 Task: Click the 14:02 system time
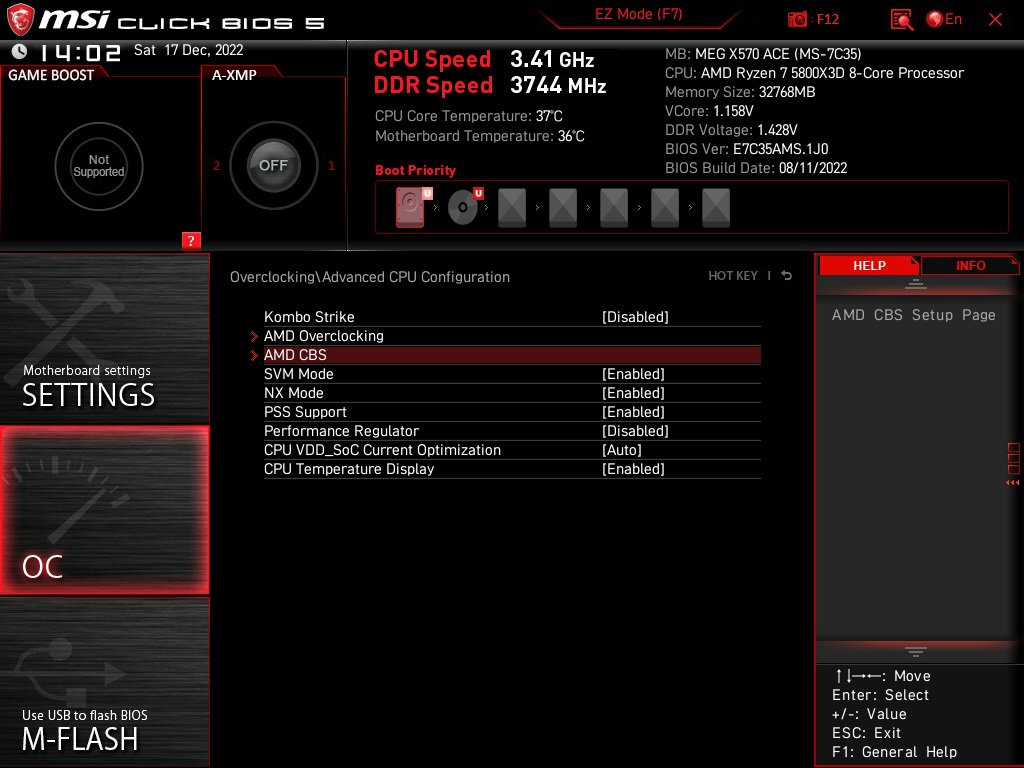pos(80,52)
